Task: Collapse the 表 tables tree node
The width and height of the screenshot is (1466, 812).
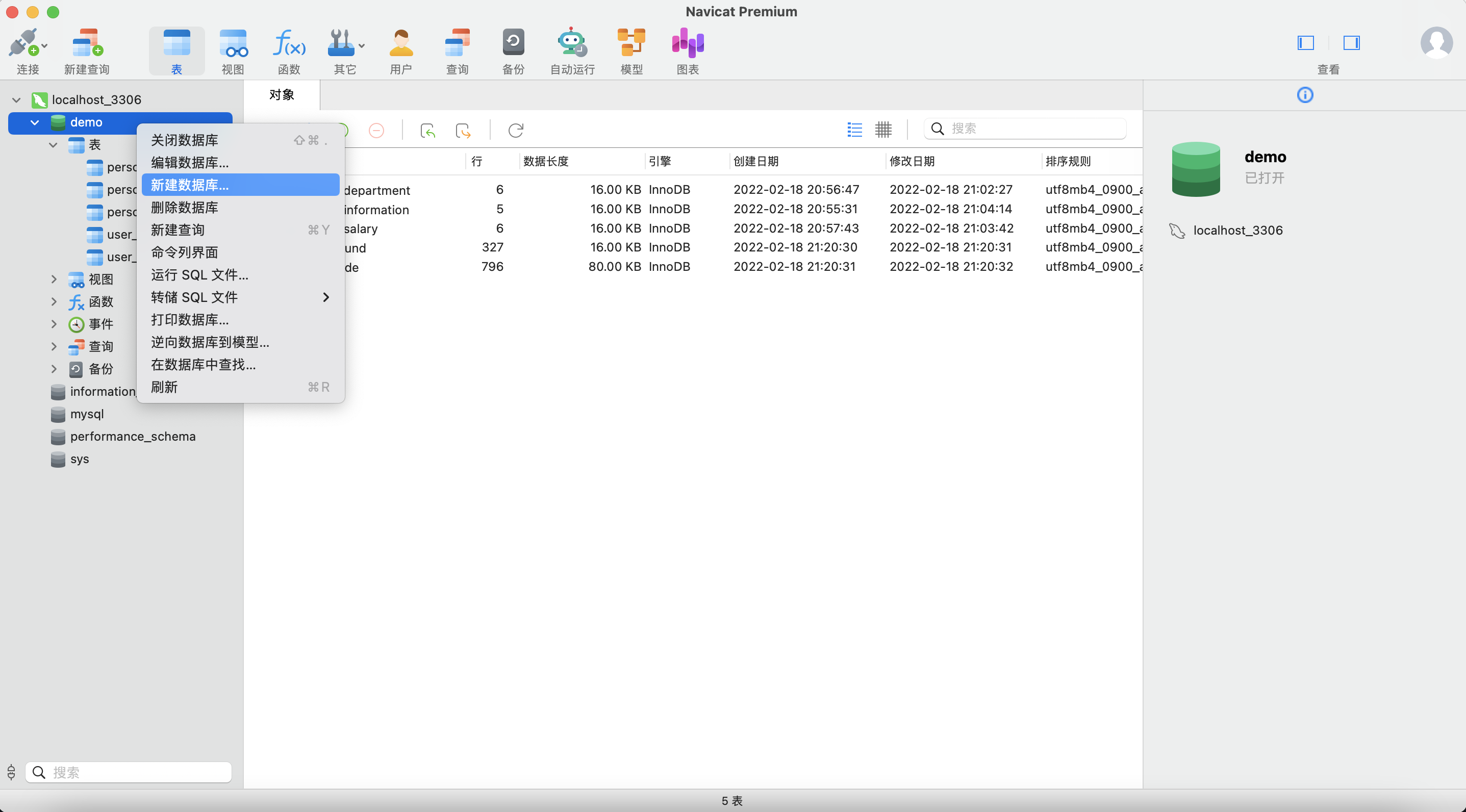Action: click(x=53, y=145)
